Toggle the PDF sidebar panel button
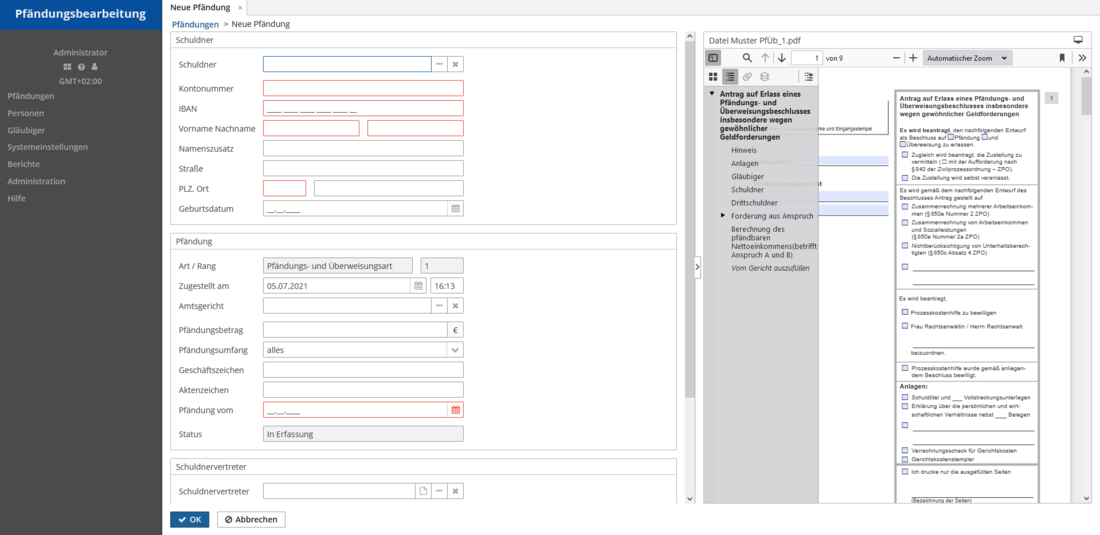This screenshot has width=1100, height=535. 713,58
